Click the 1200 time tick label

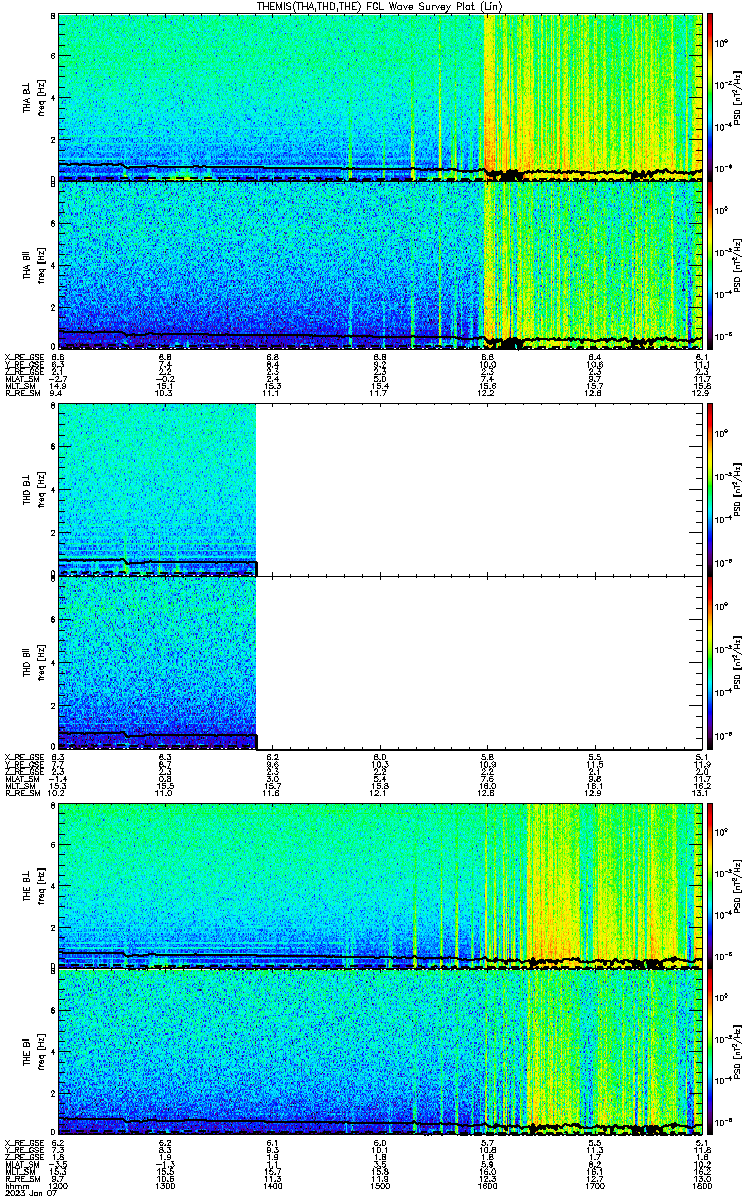pos(58,1185)
